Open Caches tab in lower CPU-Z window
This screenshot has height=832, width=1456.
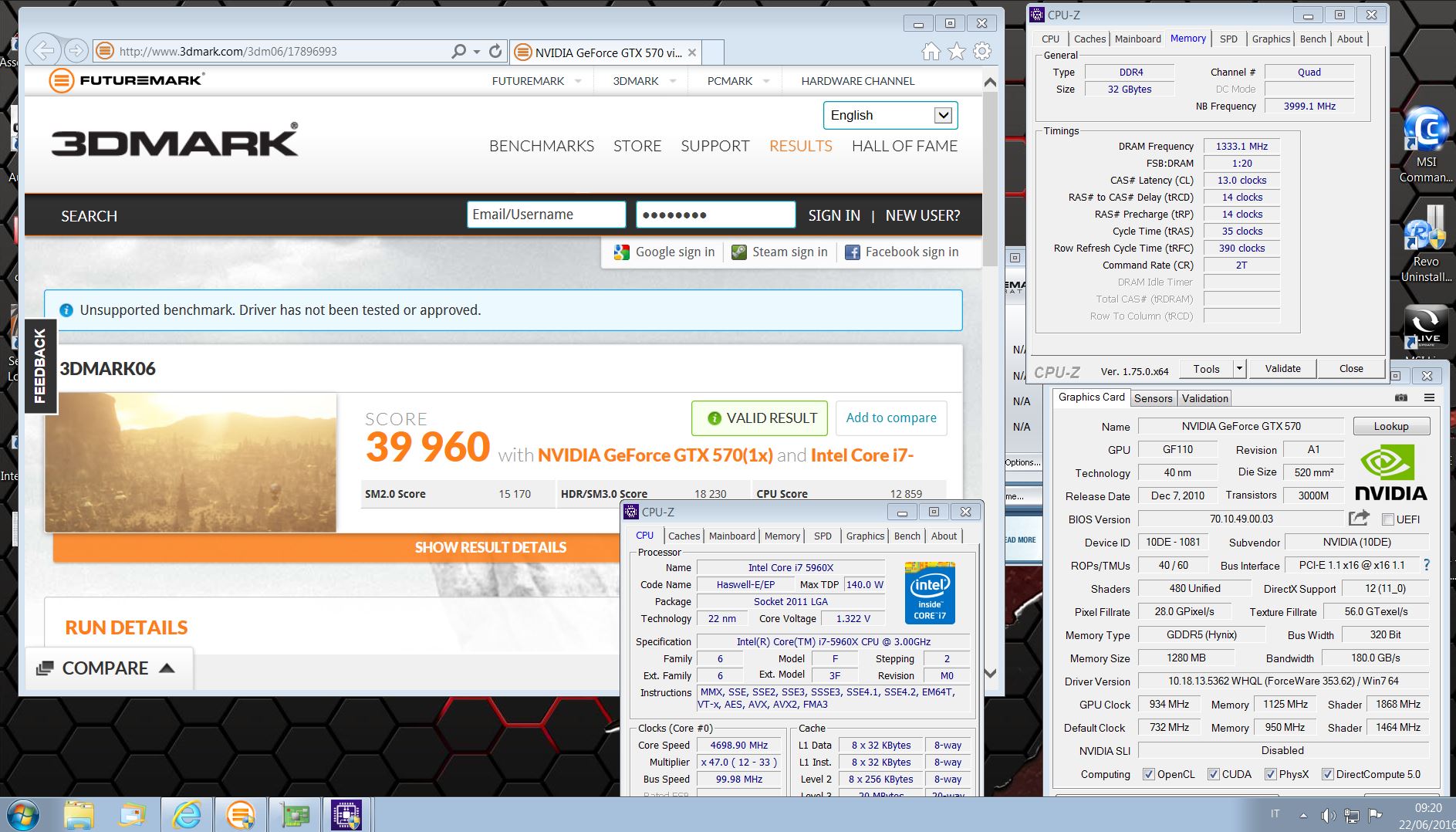click(684, 536)
